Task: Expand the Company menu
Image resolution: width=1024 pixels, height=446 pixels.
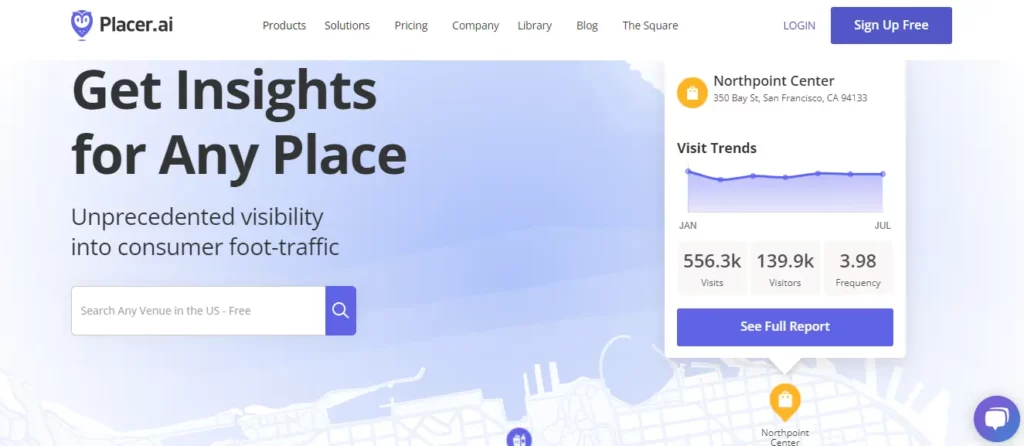Action: click(x=475, y=25)
